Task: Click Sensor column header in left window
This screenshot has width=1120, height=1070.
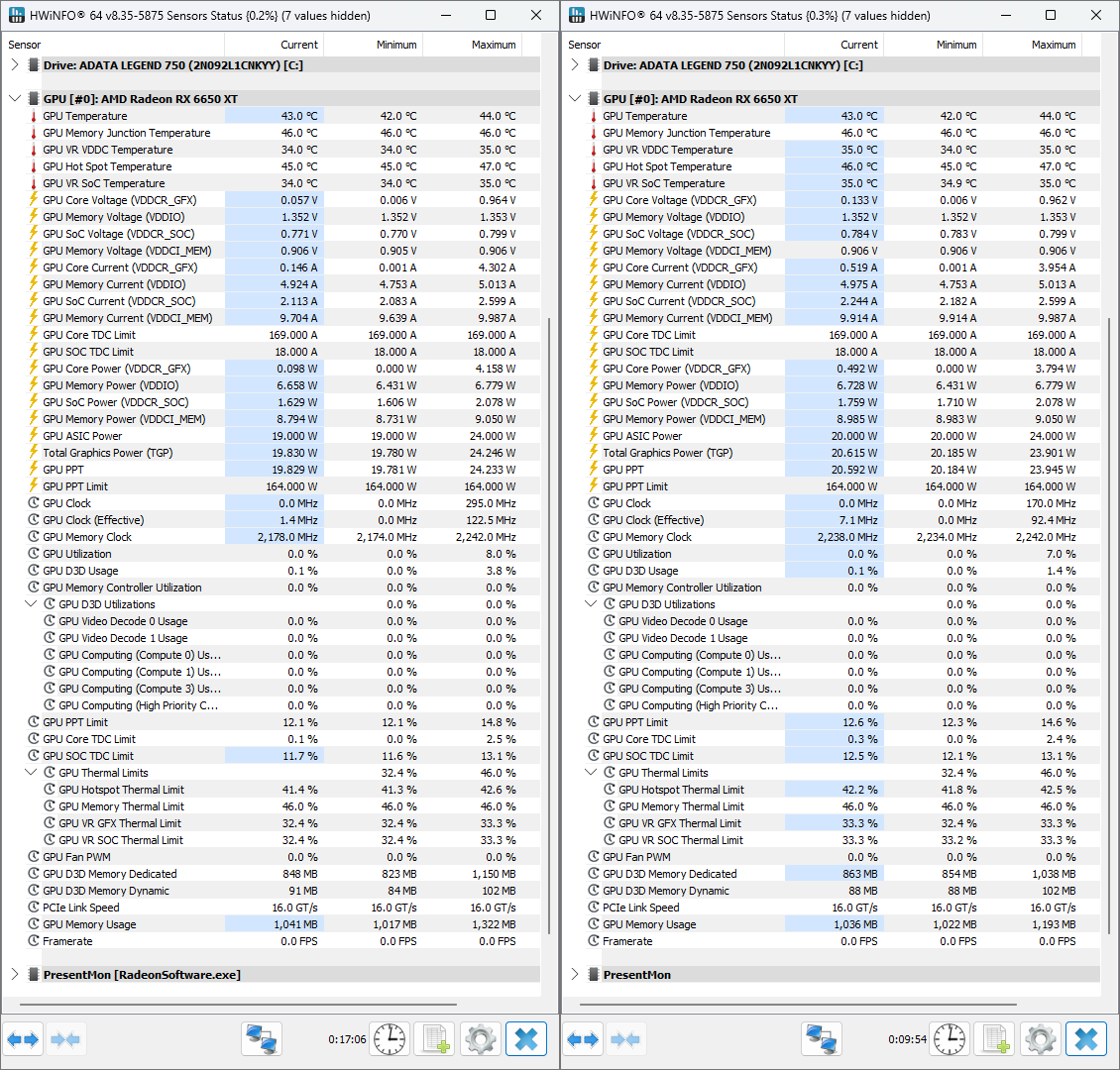Action: pyautogui.click(x=114, y=45)
